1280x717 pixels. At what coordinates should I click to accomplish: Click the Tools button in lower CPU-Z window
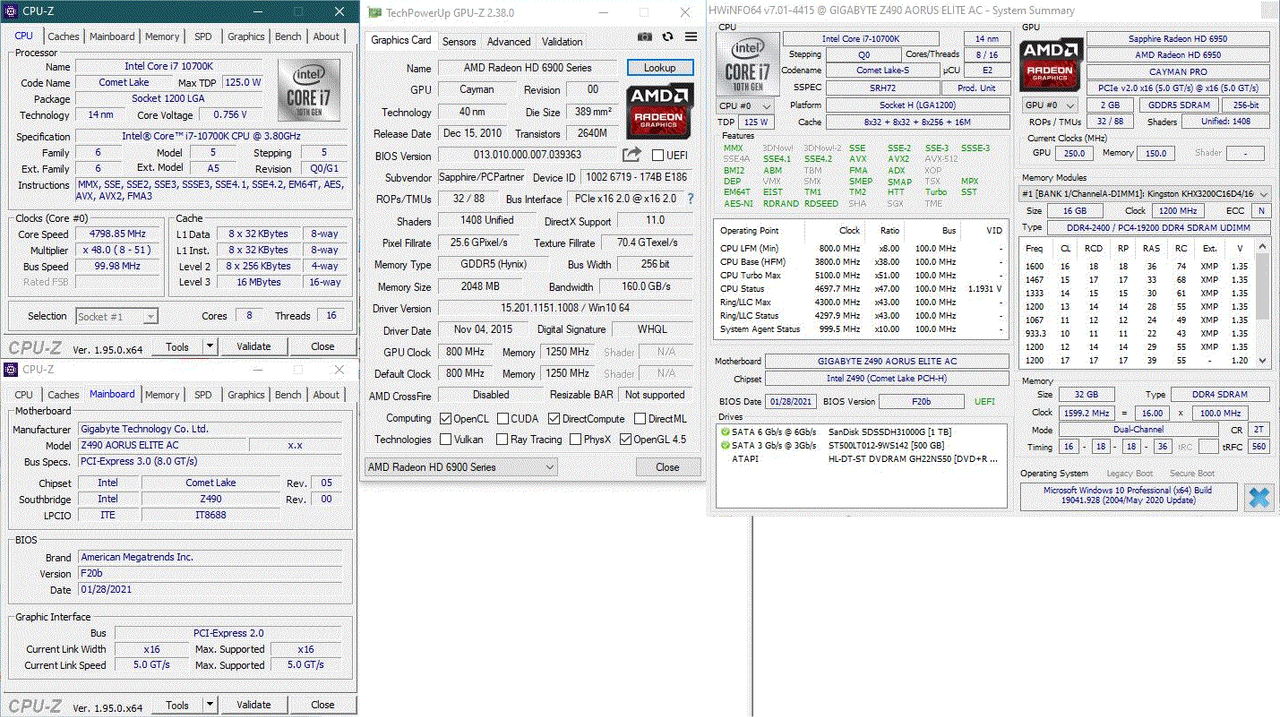point(177,705)
